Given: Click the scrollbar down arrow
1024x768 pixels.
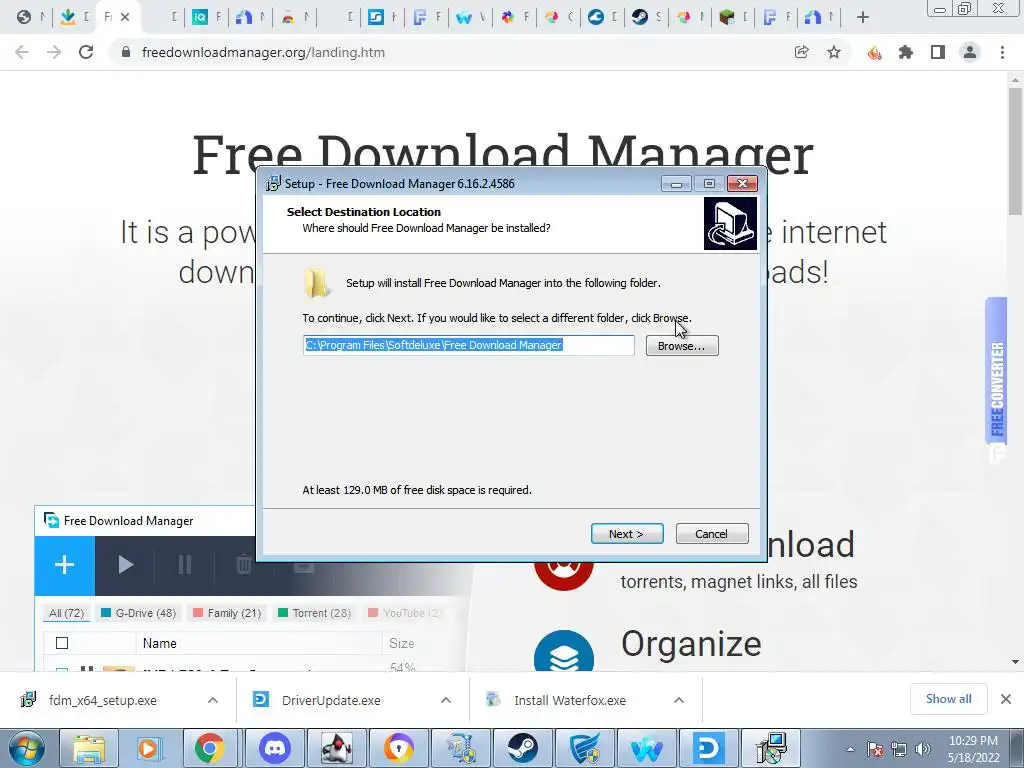Looking at the screenshot, I should pyautogui.click(x=1015, y=662).
